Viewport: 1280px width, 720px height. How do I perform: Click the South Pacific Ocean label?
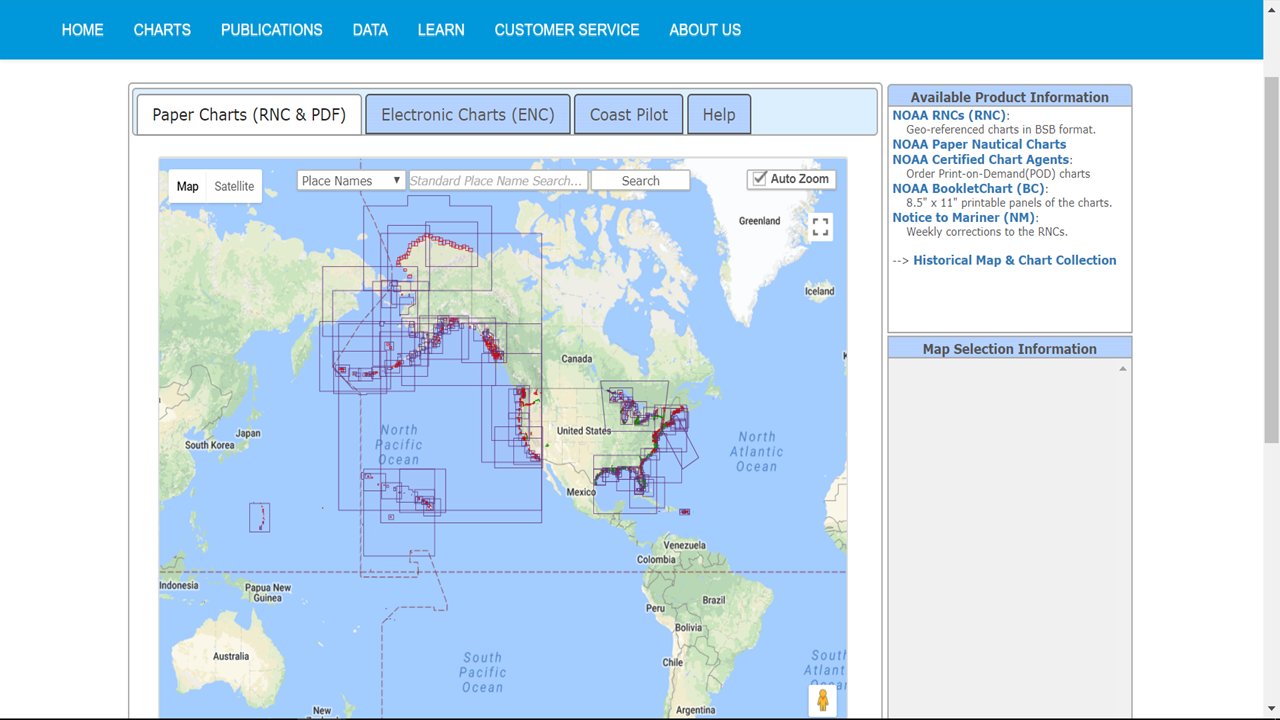tap(483, 672)
